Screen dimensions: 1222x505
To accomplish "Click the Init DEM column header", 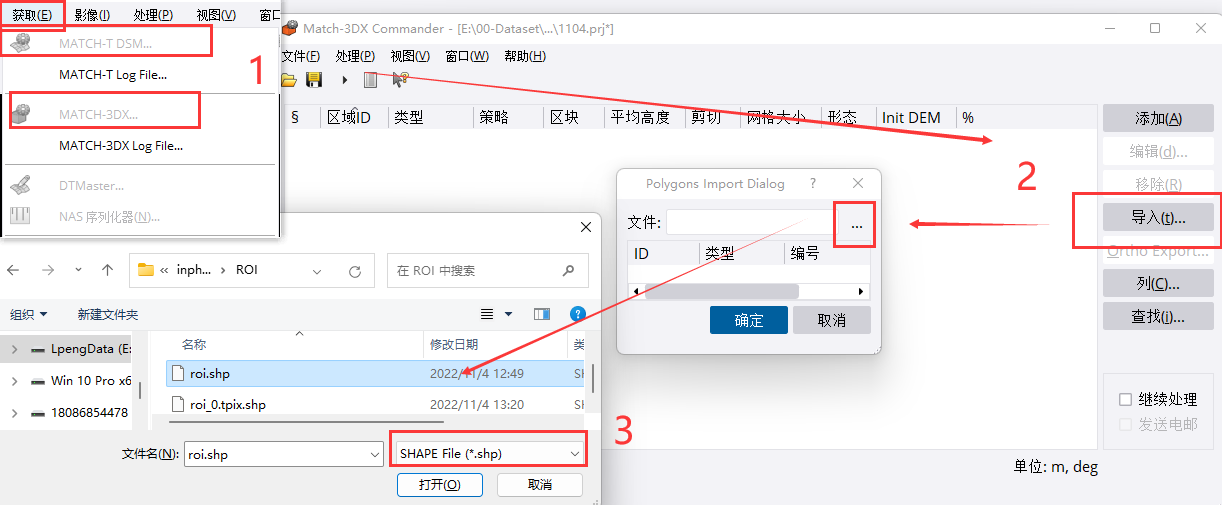I will tap(911, 117).
